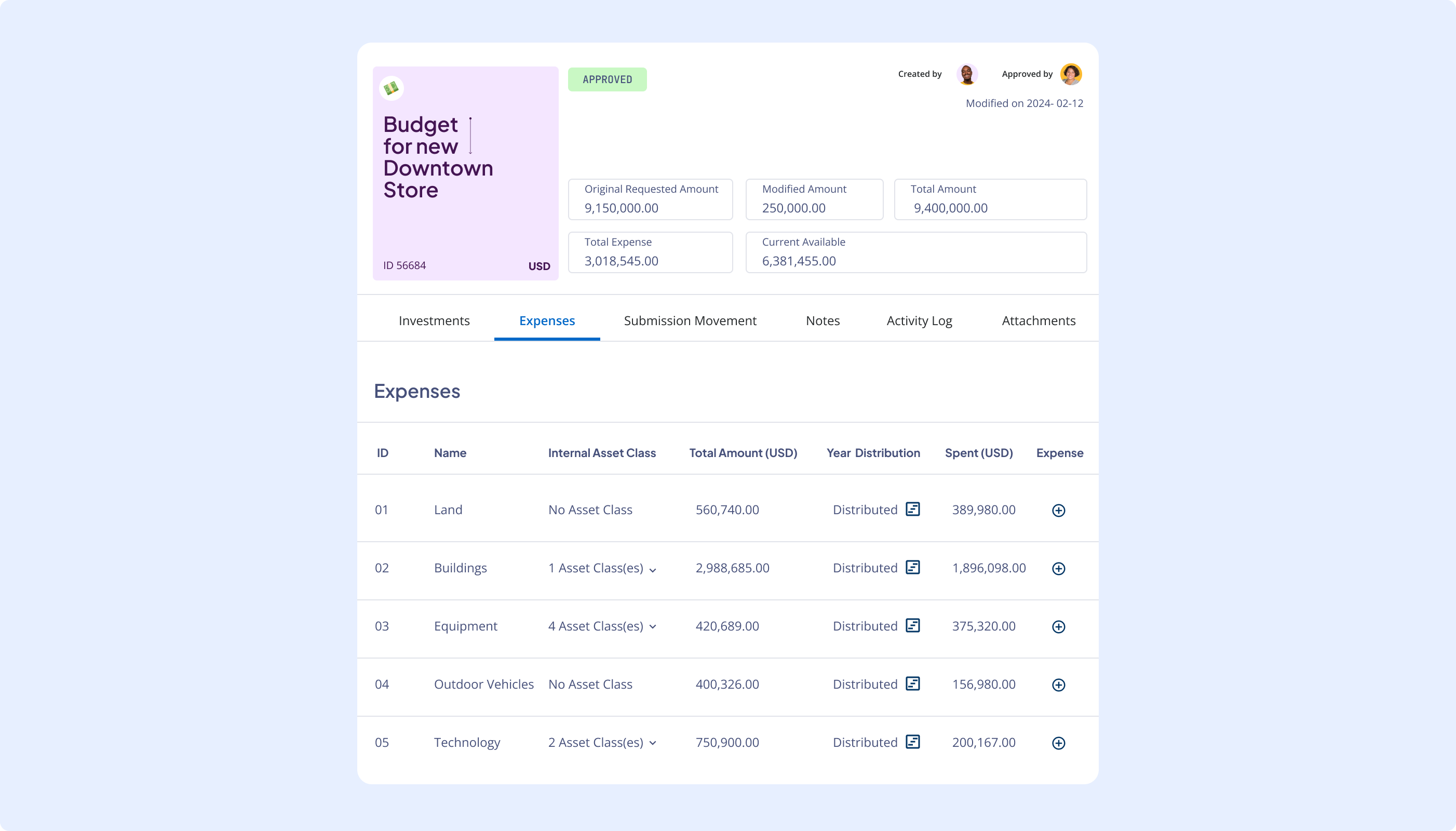Click the Expenses section heading

tap(417, 392)
